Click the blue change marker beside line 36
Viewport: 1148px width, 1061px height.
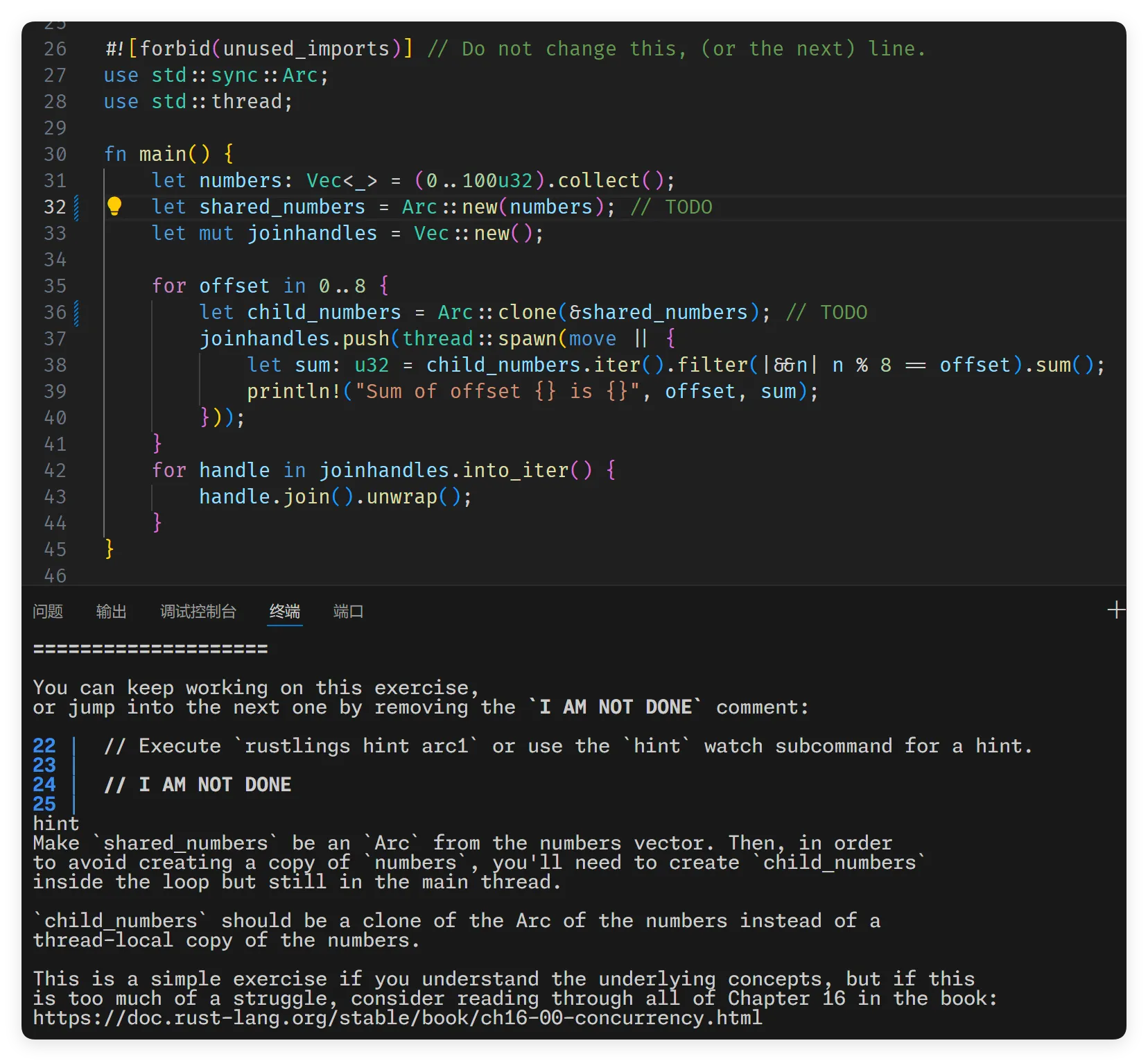(x=76, y=313)
